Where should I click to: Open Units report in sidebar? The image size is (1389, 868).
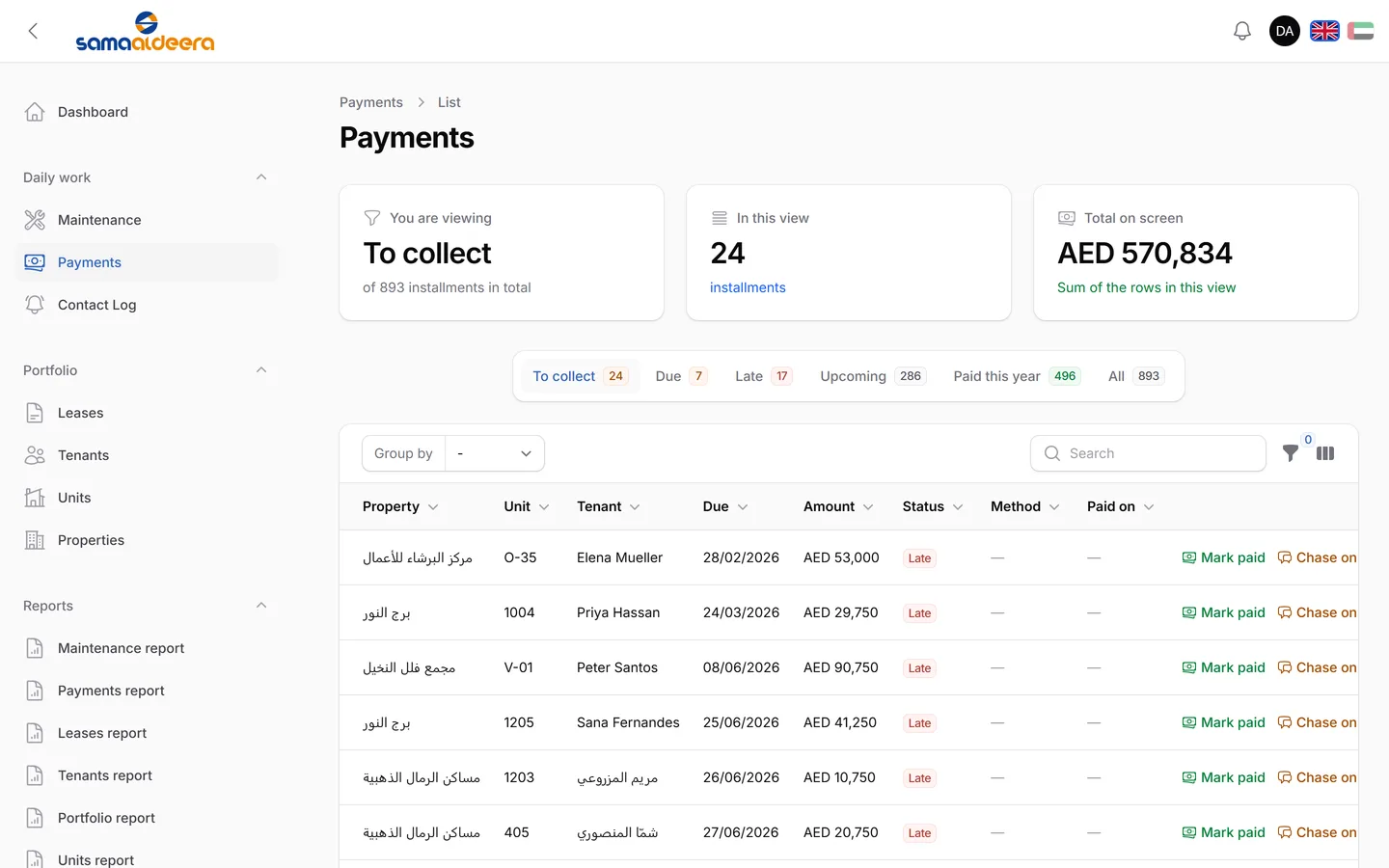(147, 858)
